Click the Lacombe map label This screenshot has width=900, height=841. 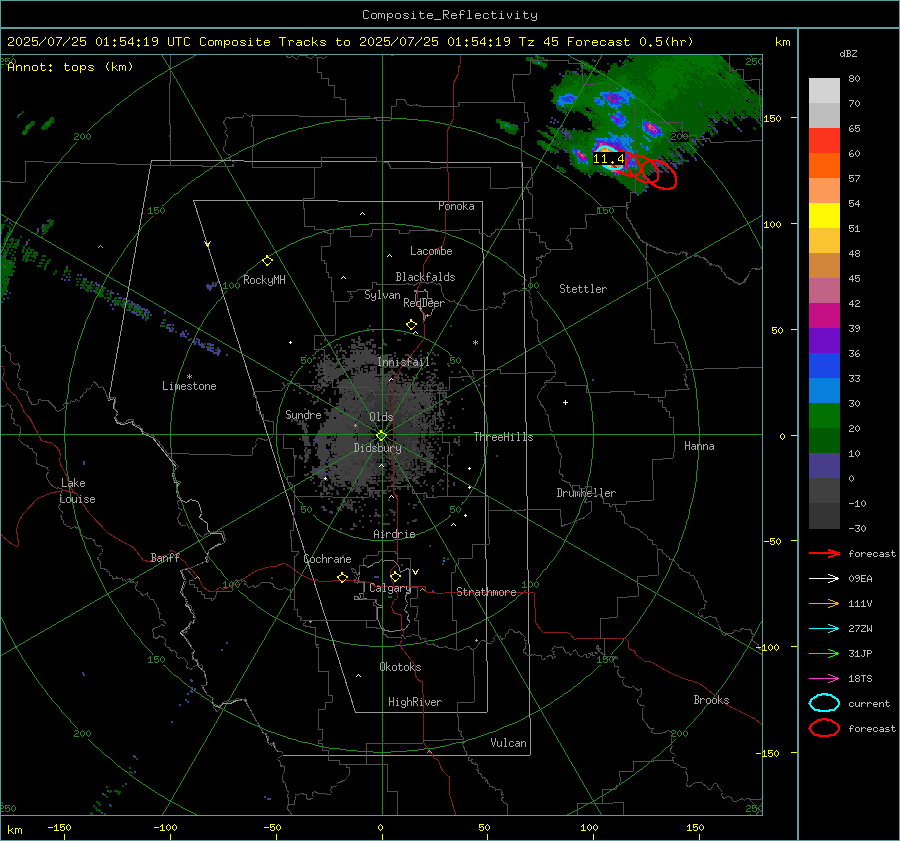coord(431,251)
